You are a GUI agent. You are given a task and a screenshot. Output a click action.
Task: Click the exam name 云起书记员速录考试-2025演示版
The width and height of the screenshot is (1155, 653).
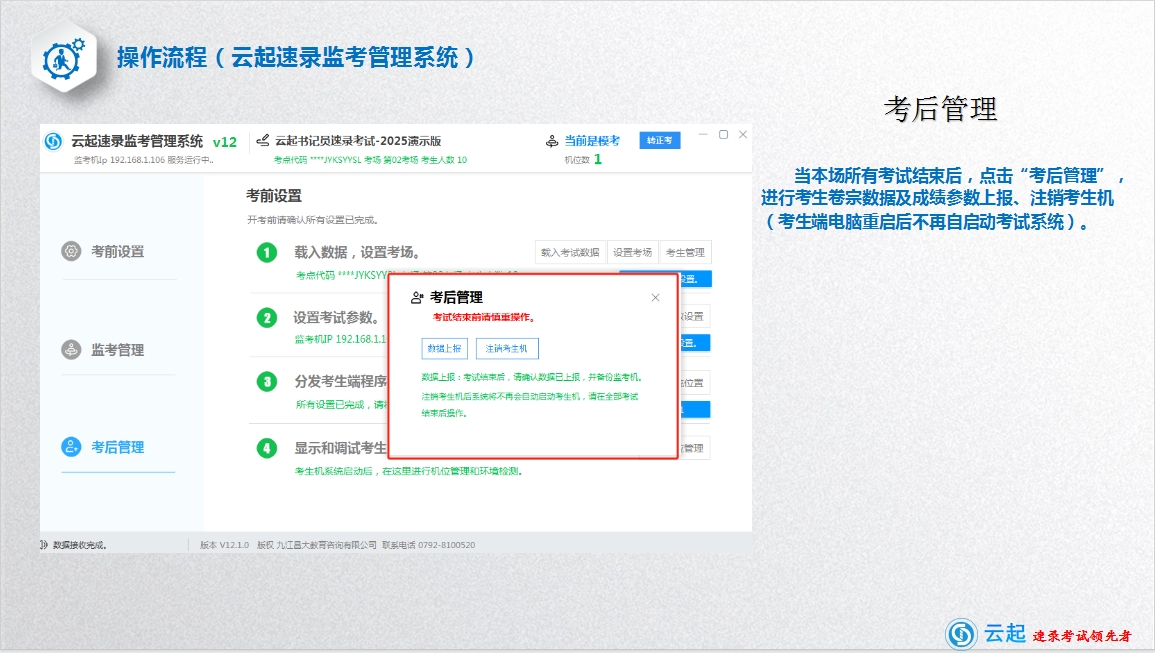tap(358, 140)
